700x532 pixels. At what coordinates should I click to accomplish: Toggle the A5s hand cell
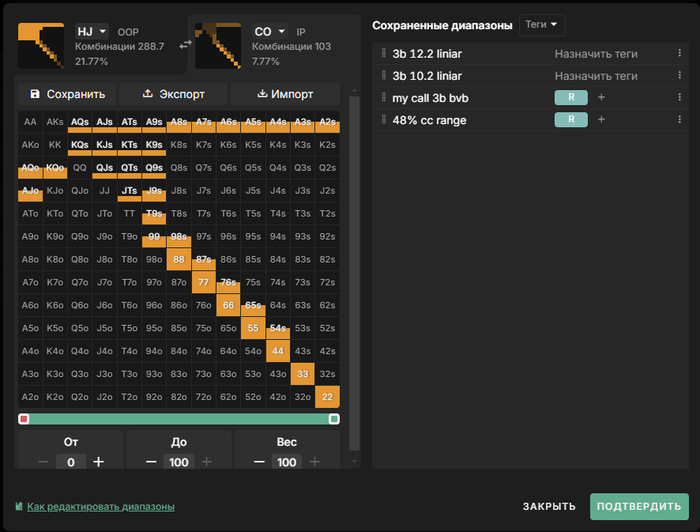pyautogui.click(x=253, y=122)
